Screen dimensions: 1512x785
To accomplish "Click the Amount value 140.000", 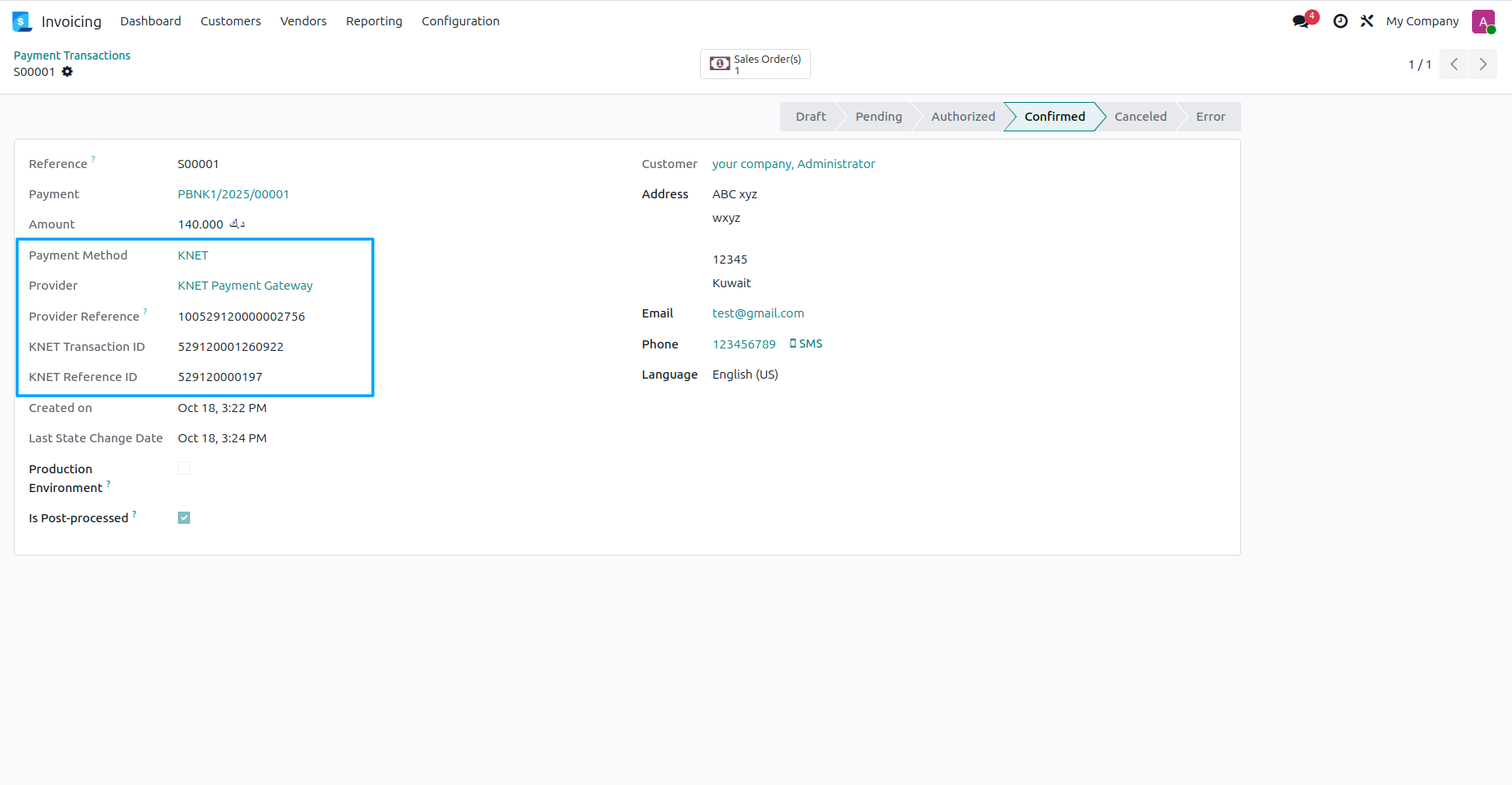I will pos(201,224).
